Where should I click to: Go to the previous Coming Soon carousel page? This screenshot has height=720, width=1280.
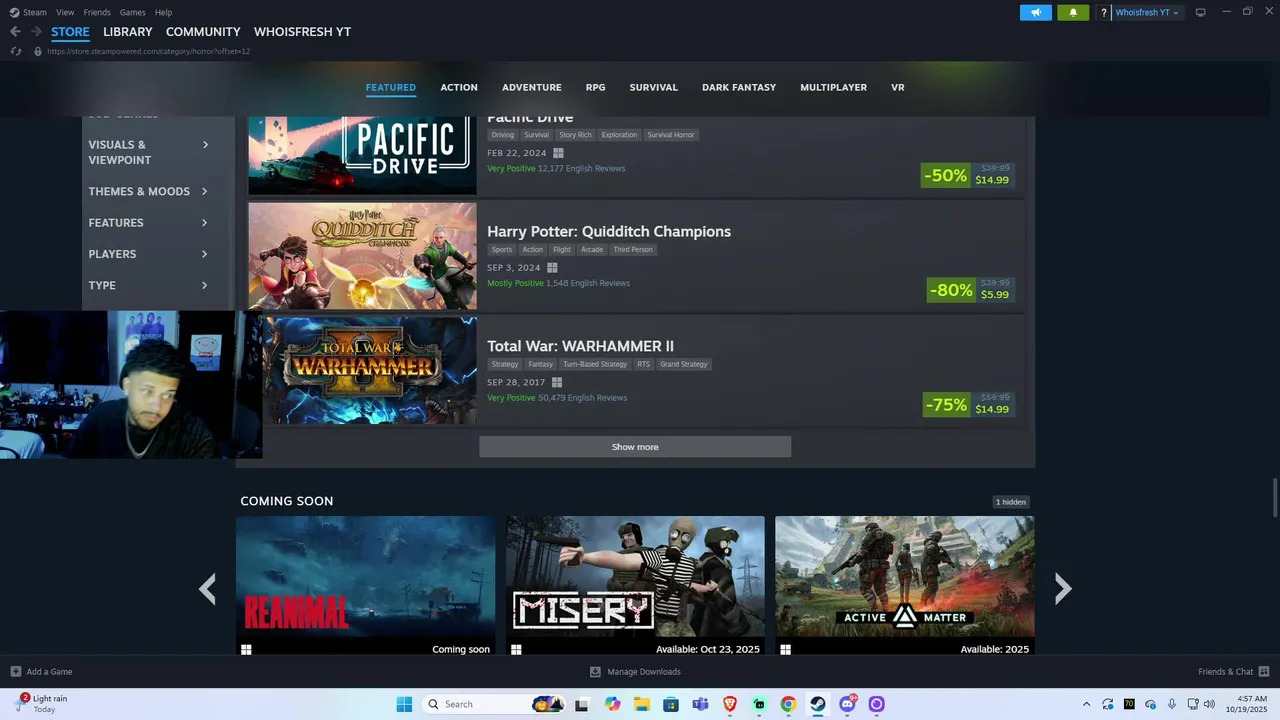[207, 589]
